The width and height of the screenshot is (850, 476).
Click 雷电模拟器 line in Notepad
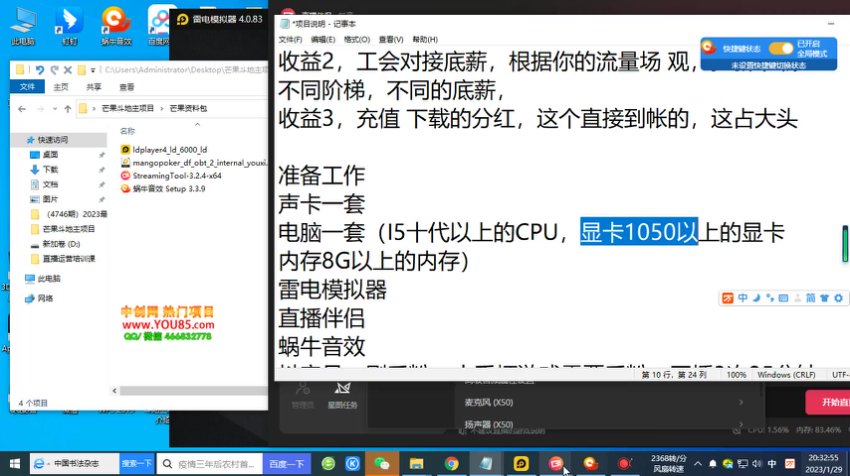[x=333, y=290]
